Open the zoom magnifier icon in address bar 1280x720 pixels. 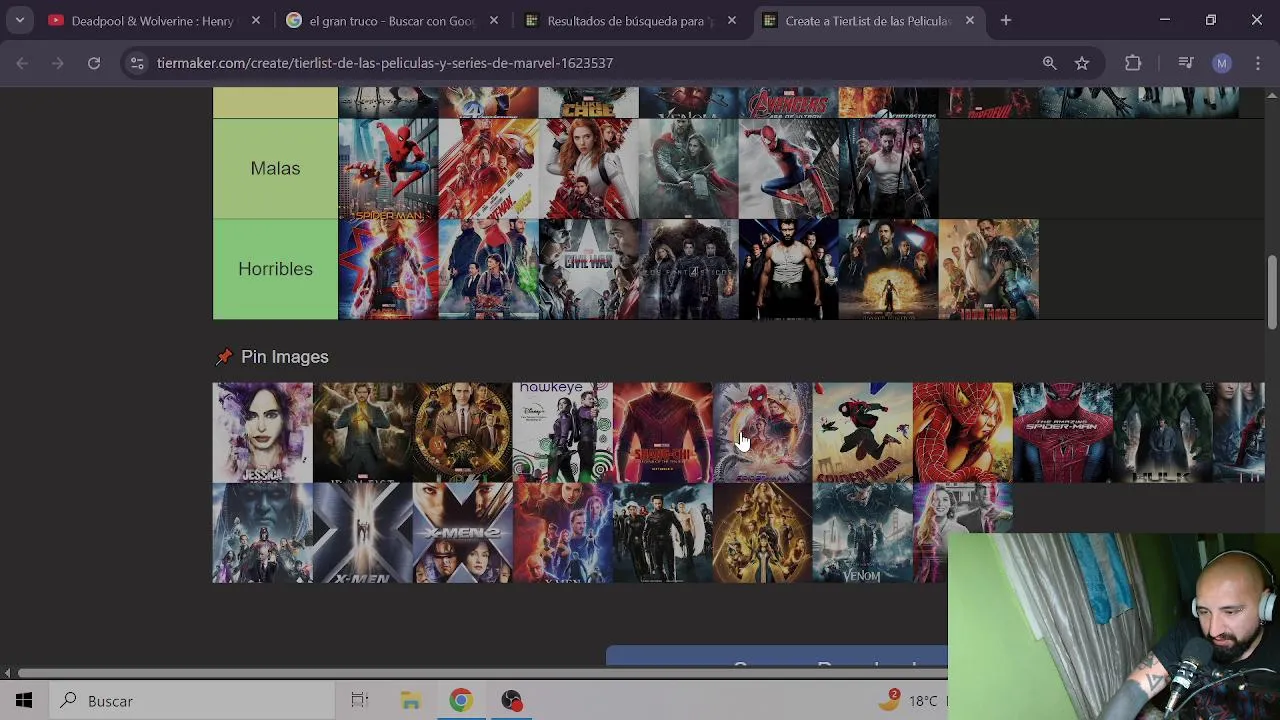click(x=1049, y=63)
